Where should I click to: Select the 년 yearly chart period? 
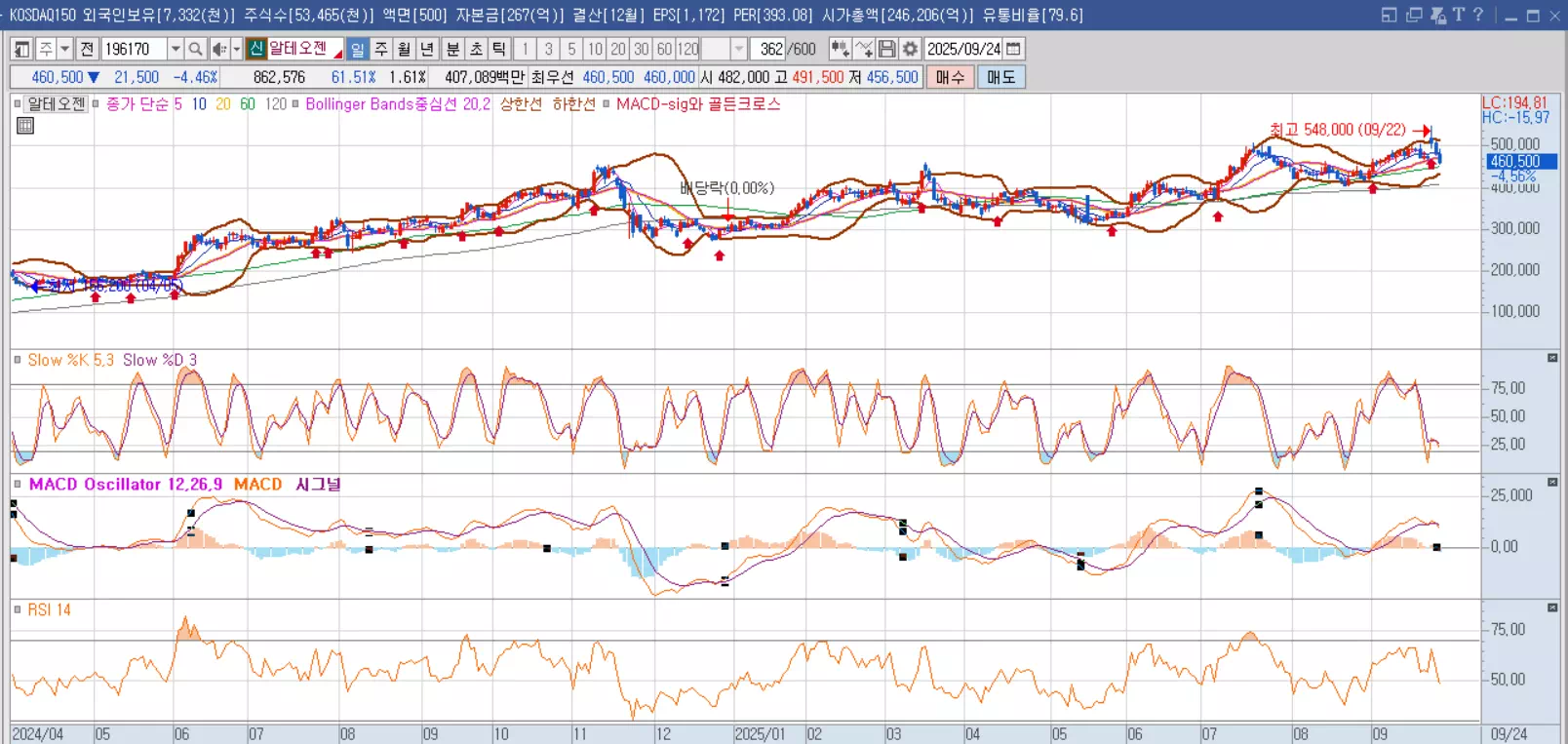point(427,49)
